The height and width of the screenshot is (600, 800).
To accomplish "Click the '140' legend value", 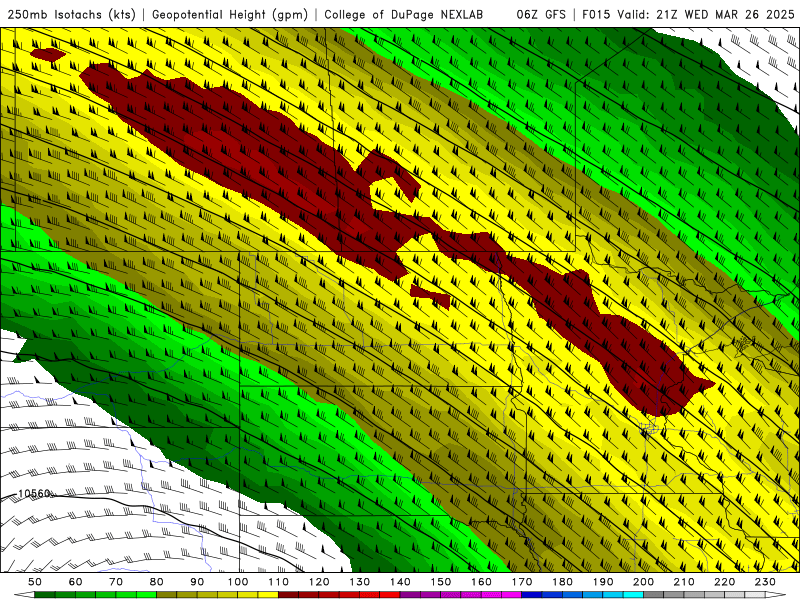I will (x=400, y=582).
